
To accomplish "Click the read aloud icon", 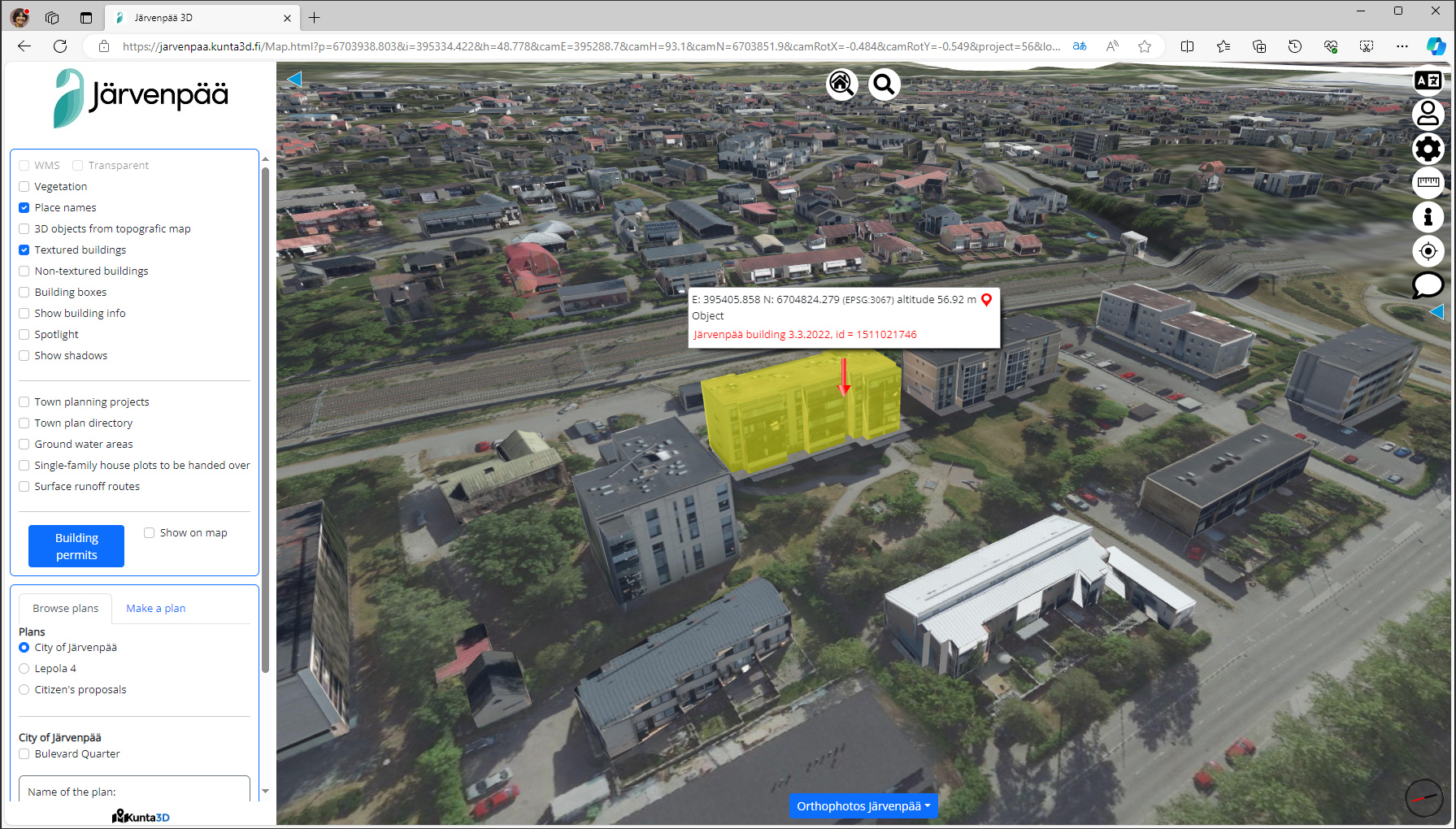I will tap(1112, 46).
